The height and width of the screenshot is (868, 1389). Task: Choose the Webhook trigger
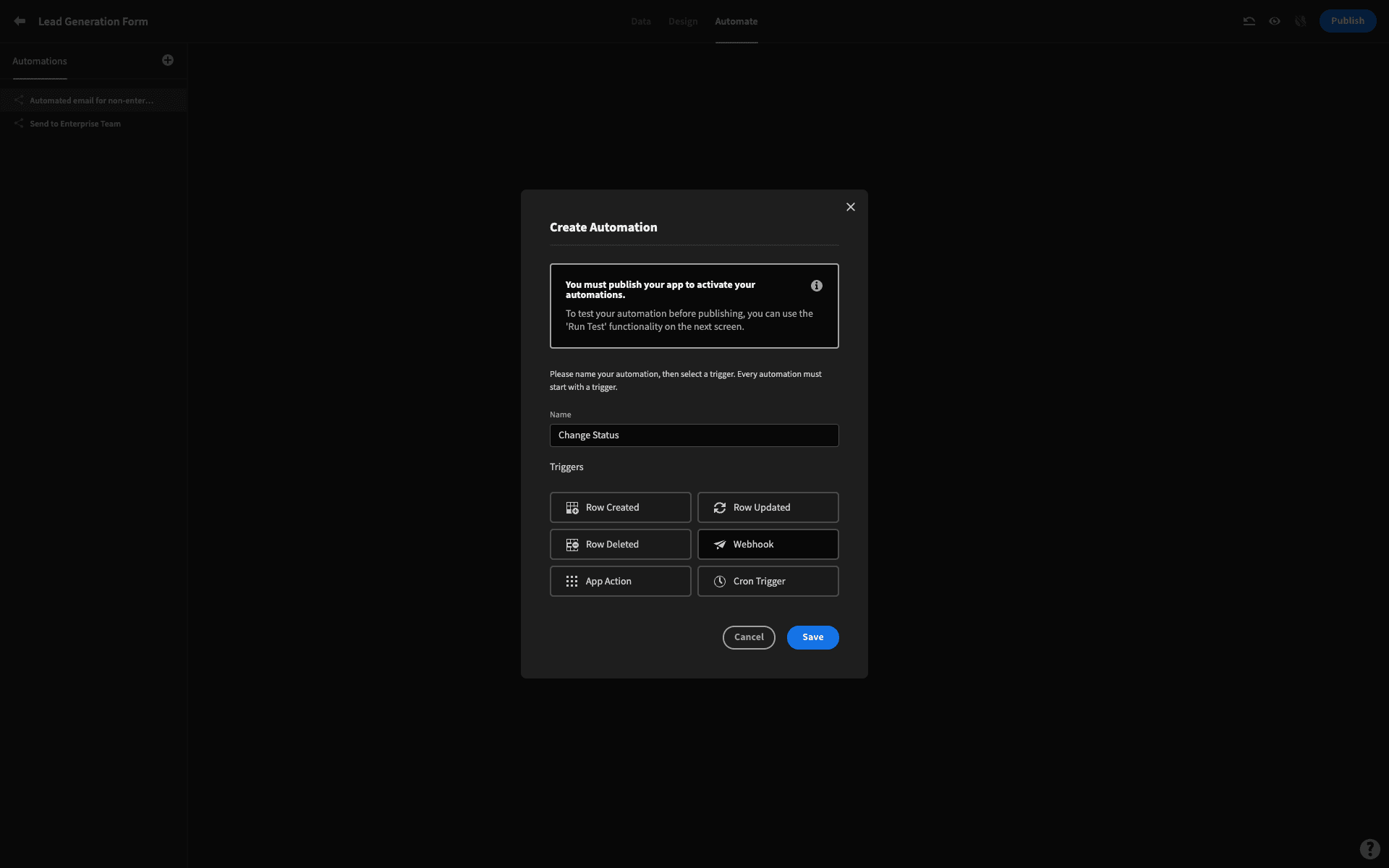coord(768,545)
